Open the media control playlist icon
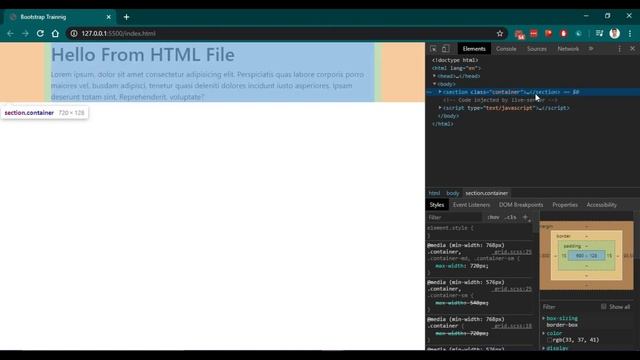The width and height of the screenshot is (640, 360). pyautogui.click(x=599, y=33)
